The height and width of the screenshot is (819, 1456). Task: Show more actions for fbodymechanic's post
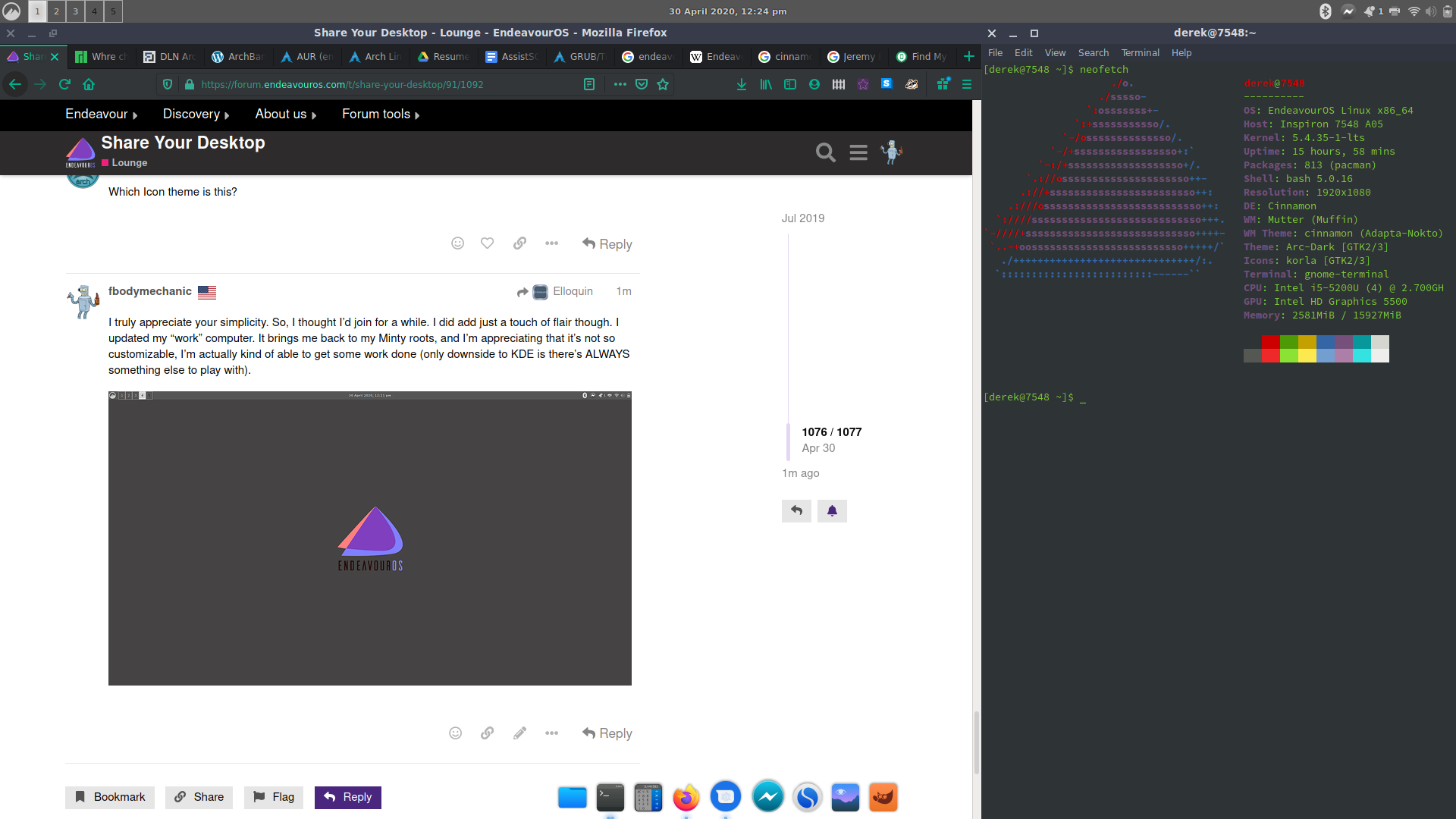(x=551, y=733)
